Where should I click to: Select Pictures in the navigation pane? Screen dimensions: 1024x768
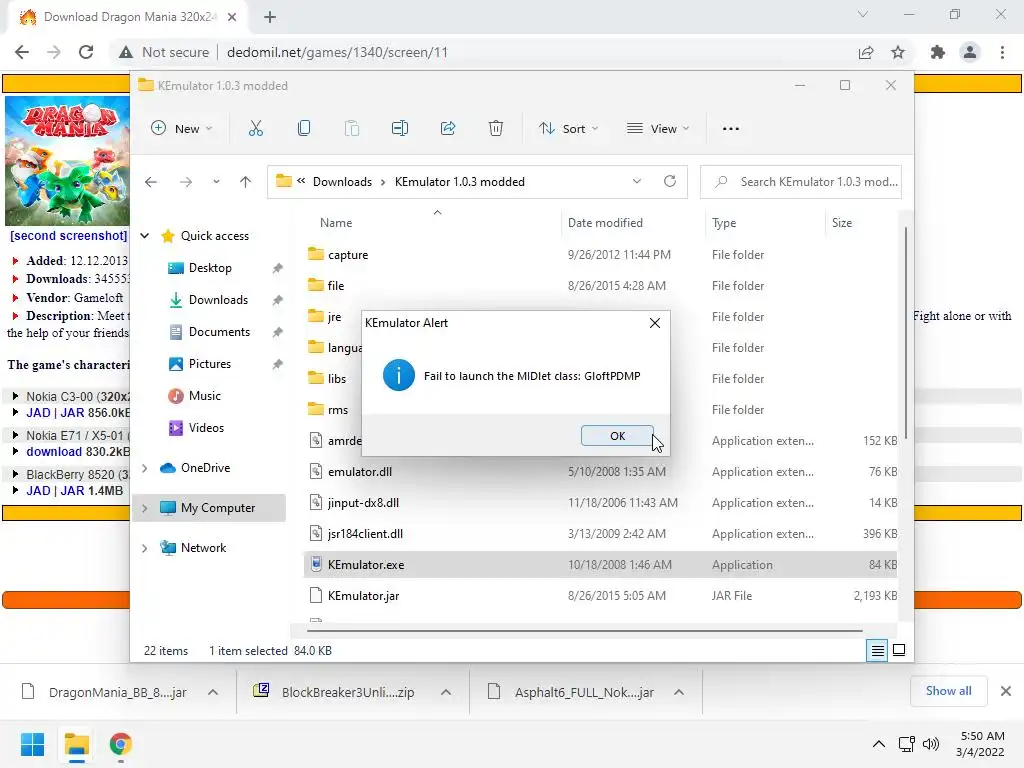coord(210,364)
